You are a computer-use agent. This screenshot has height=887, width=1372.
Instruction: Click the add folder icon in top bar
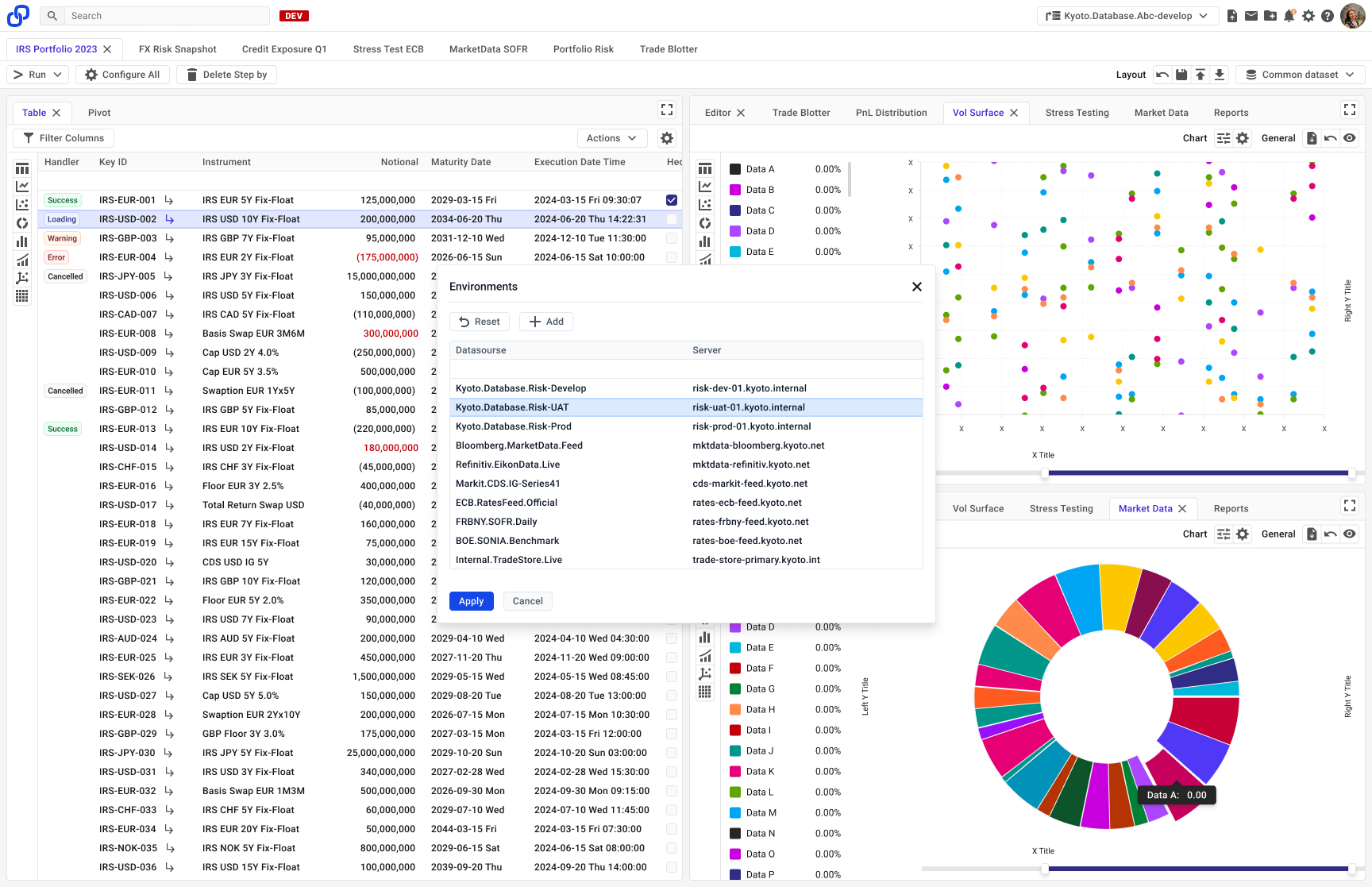pos(1270,16)
